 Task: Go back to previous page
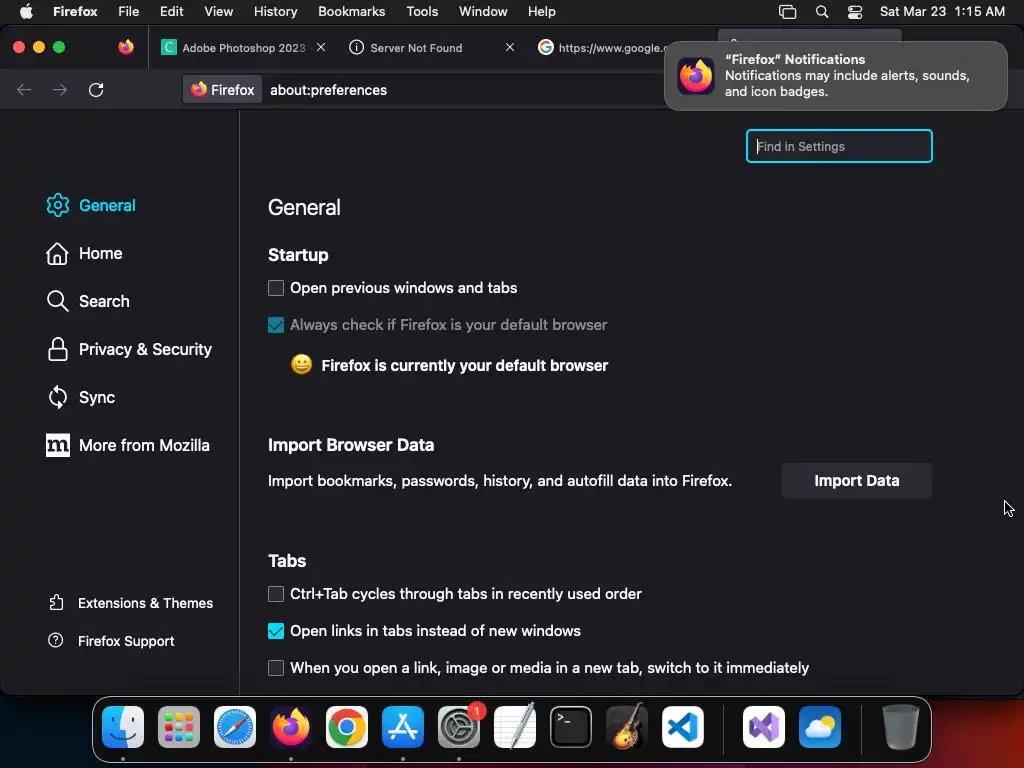click(x=24, y=89)
